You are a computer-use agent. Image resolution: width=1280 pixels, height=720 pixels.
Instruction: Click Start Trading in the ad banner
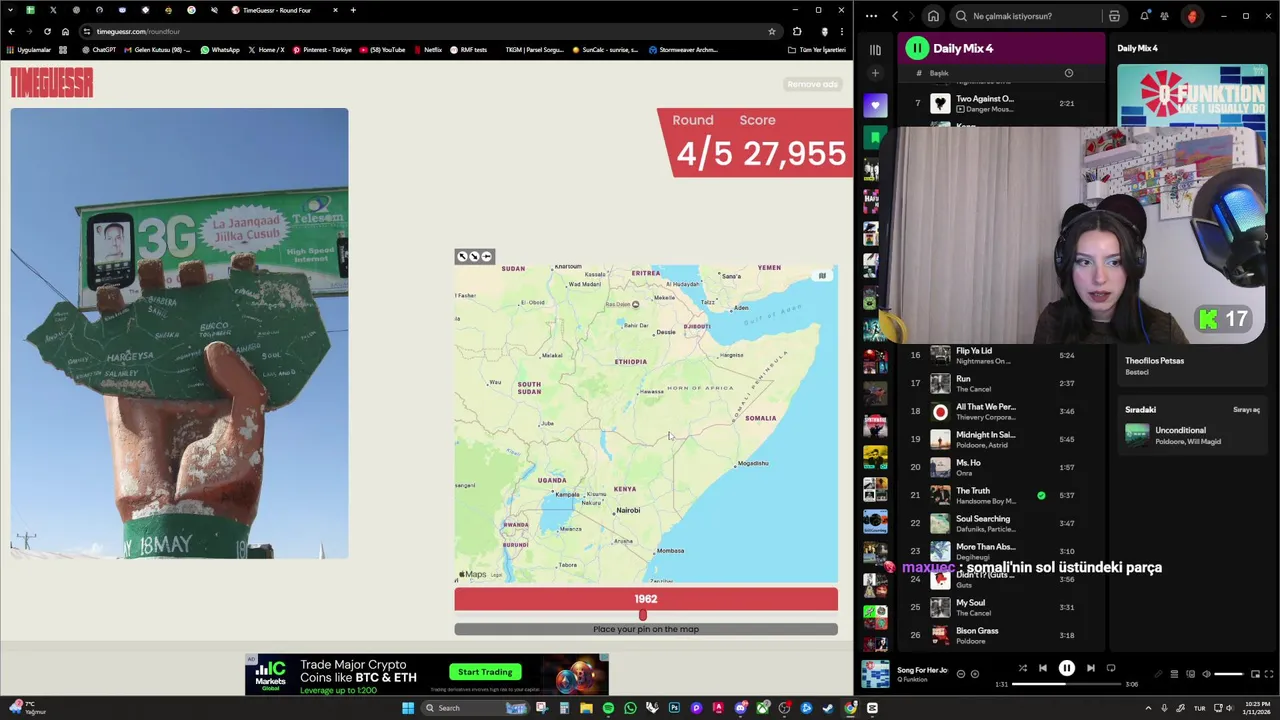click(x=485, y=672)
